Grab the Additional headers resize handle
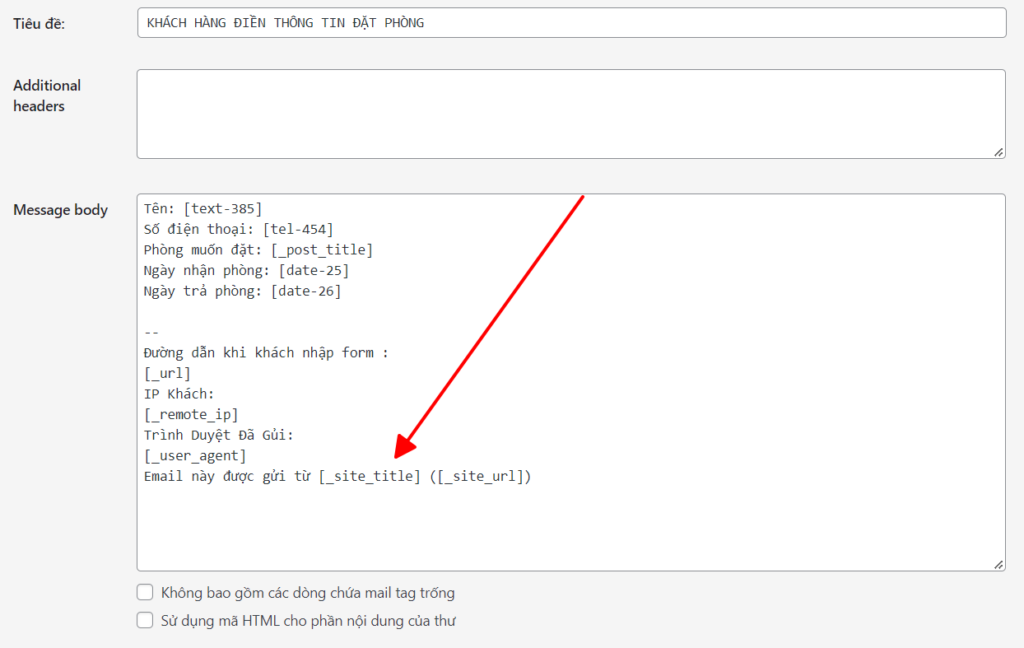1024x648 pixels. coord(999,152)
